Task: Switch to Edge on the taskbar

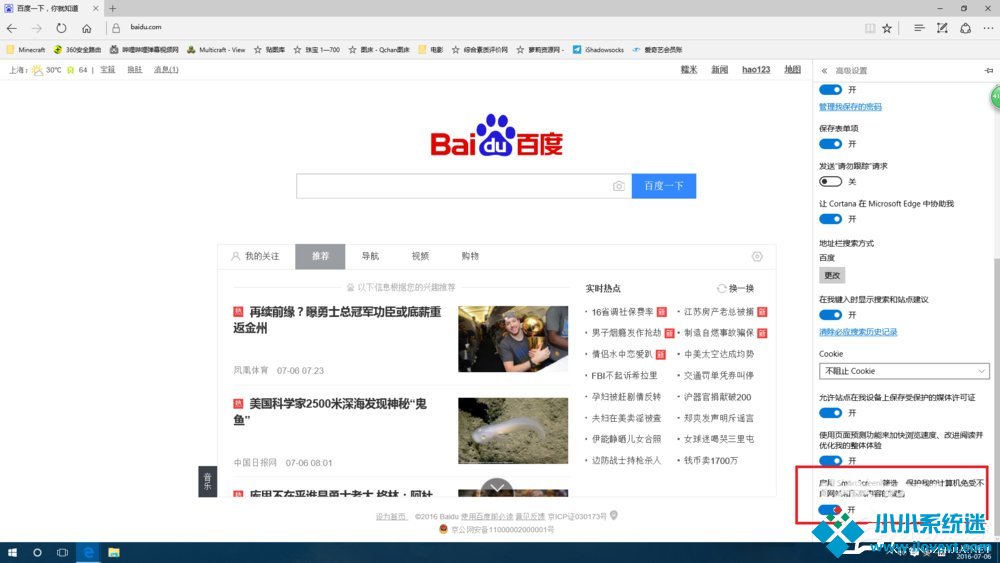Action: (89, 552)
